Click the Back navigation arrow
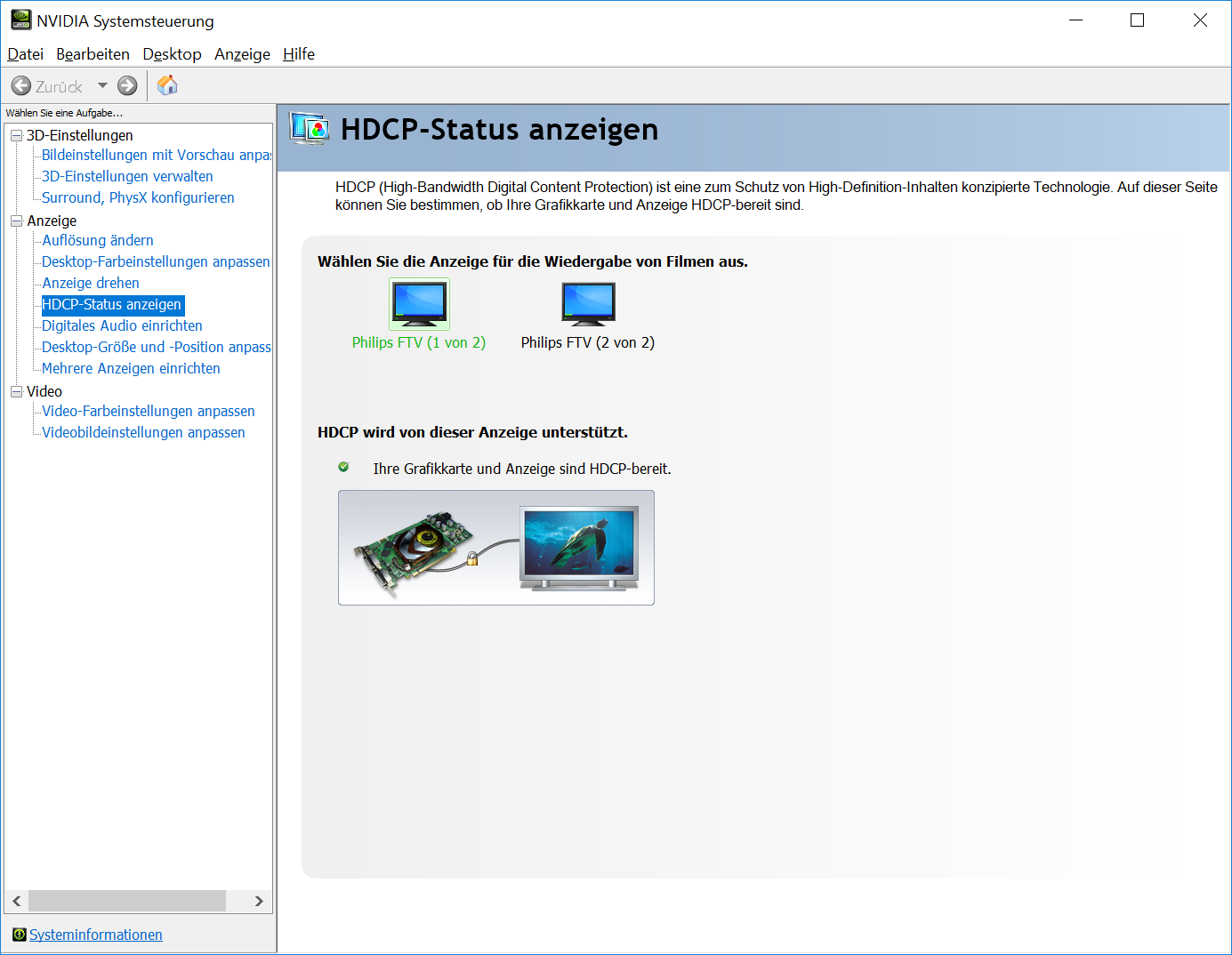The height and width of the screenshot is (955, 1232). click(x=20, y=85)
